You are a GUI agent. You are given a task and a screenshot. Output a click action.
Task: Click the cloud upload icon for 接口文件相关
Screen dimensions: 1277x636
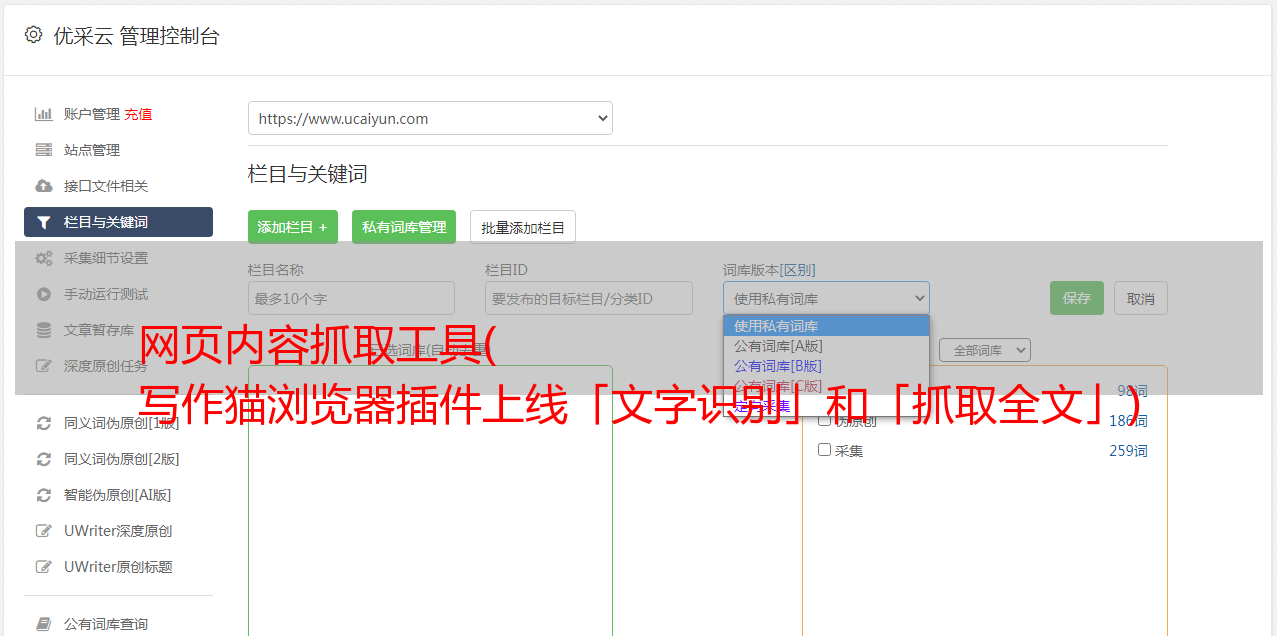[44, 186]
